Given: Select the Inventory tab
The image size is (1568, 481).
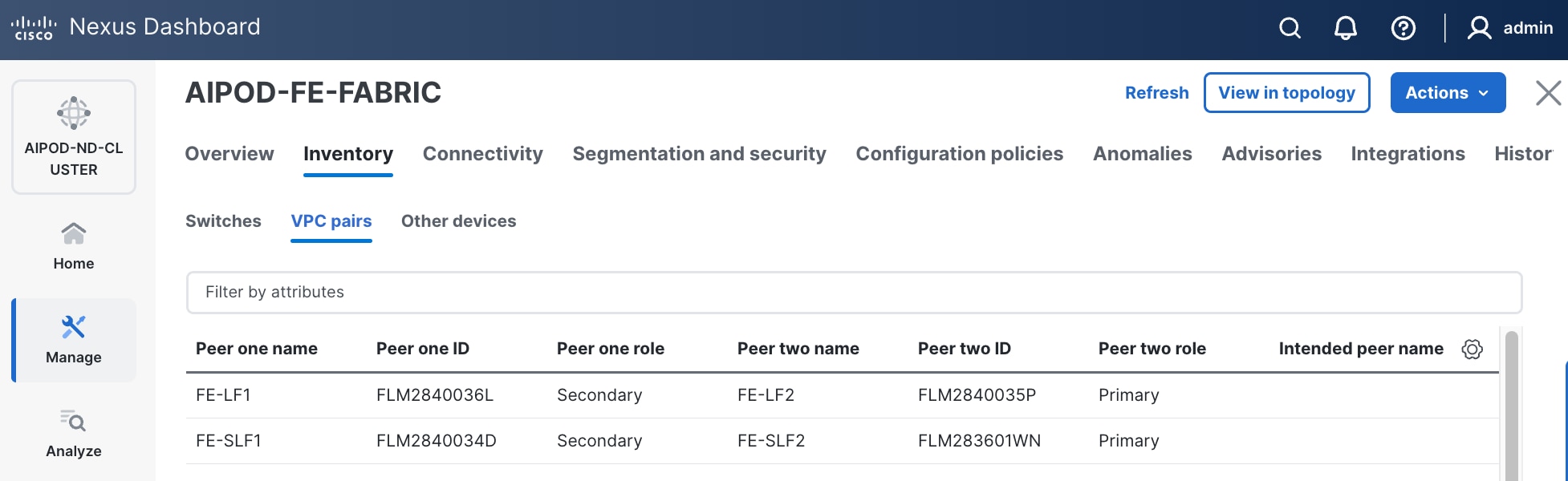Looking at the screenshot, I should [348, 154].
